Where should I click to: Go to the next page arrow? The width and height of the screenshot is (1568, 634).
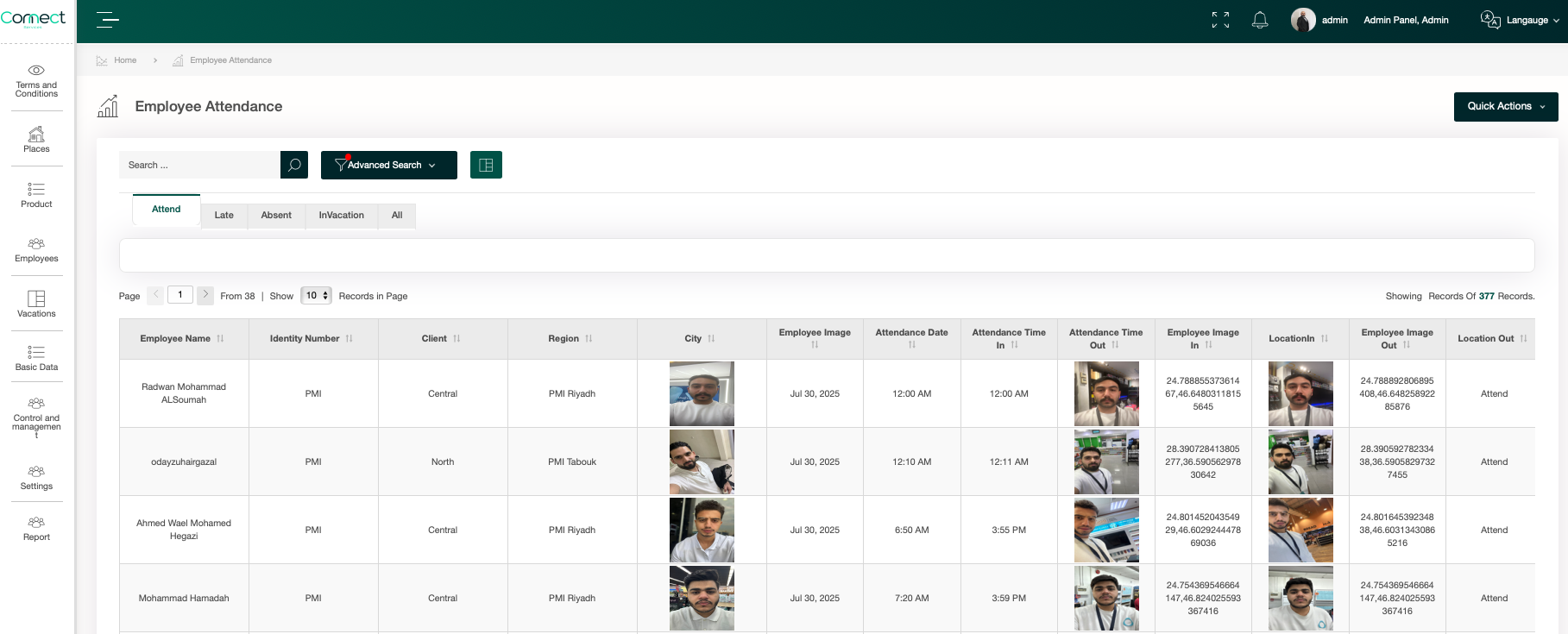(205, 295)
